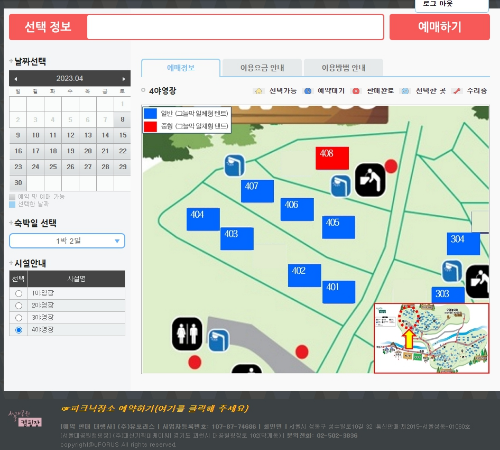This screenshot has height=450, width=500.
Task: Click drinking fountain icon near site 408
Action: 370,180
